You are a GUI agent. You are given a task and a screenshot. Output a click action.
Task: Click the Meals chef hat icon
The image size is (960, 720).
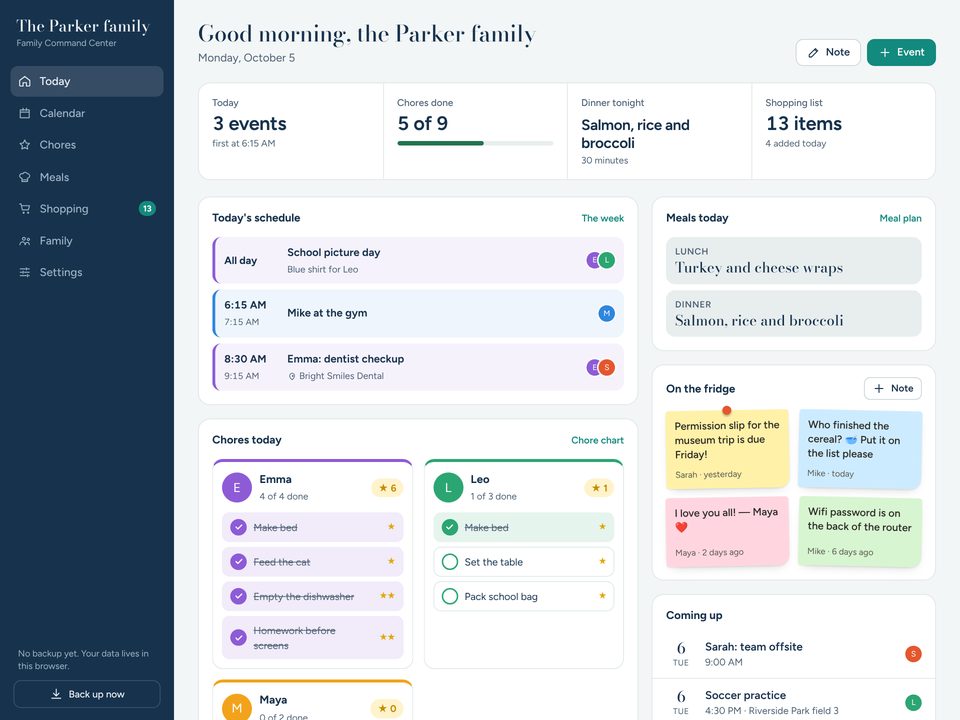(x=24, y=177)
